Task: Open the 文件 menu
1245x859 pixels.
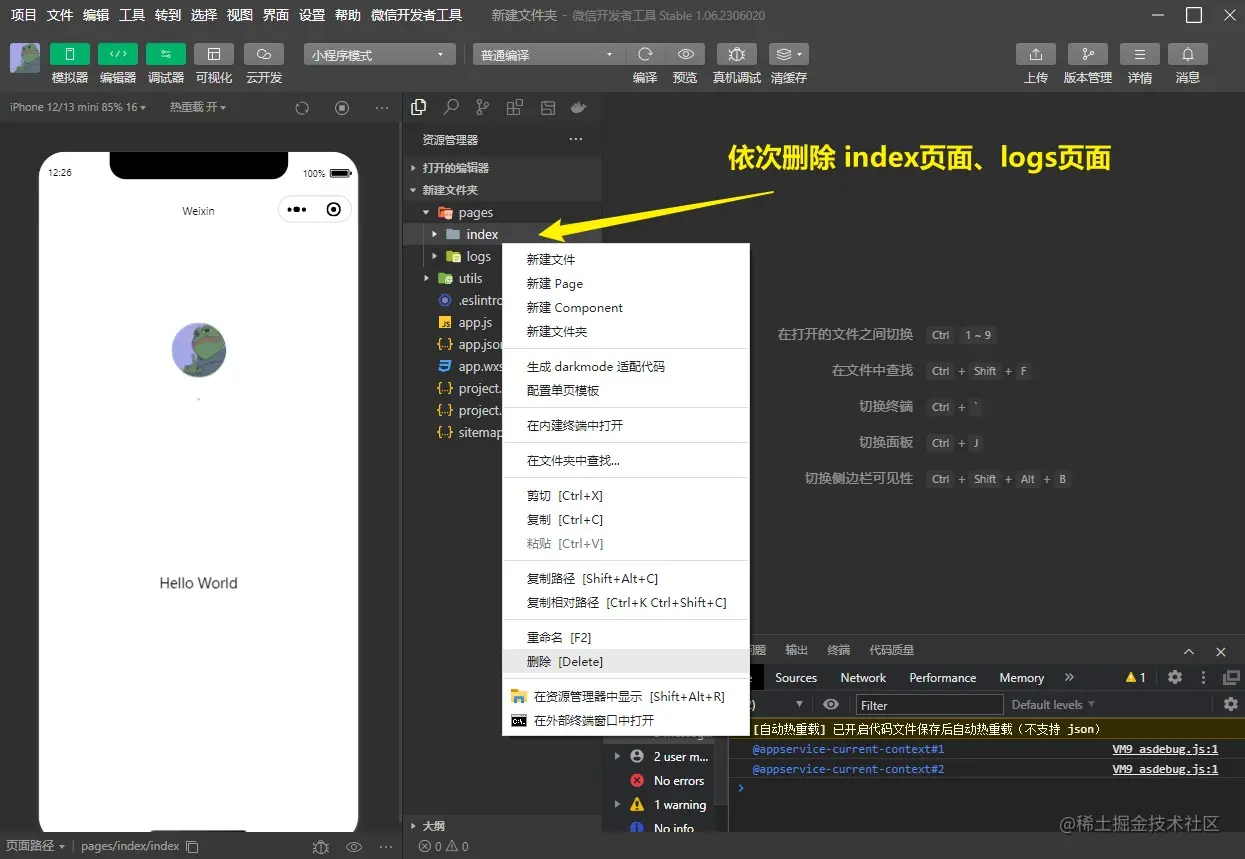Action: pos(60,15)
